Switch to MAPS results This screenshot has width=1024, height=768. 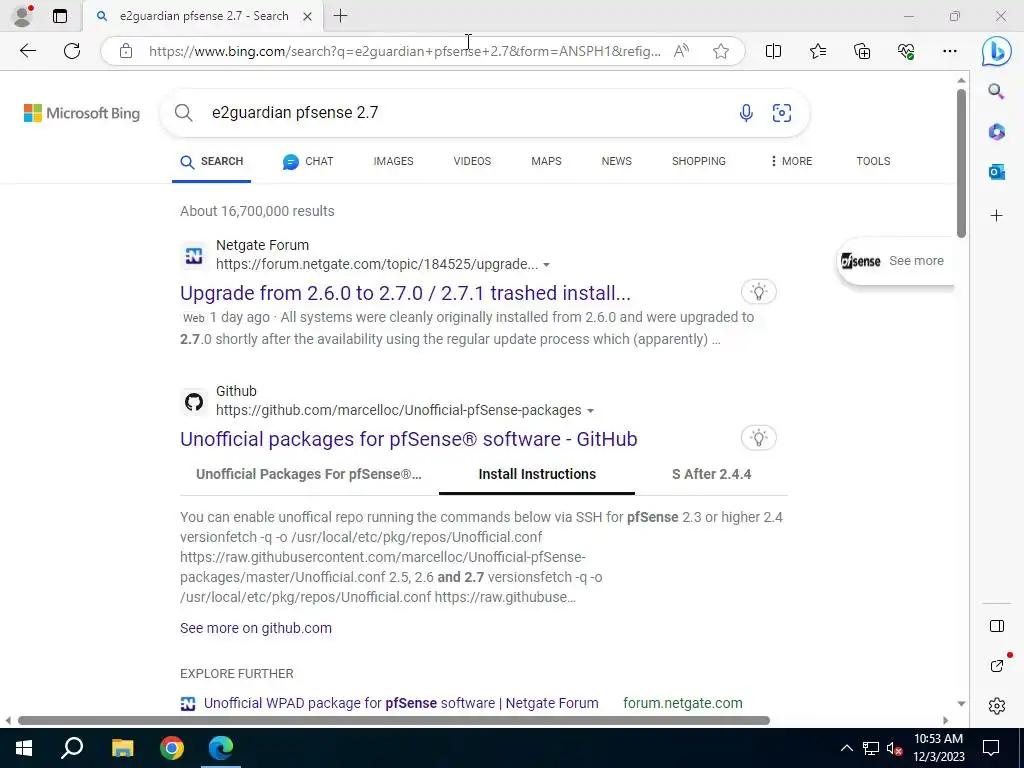(x=546, y=161)
